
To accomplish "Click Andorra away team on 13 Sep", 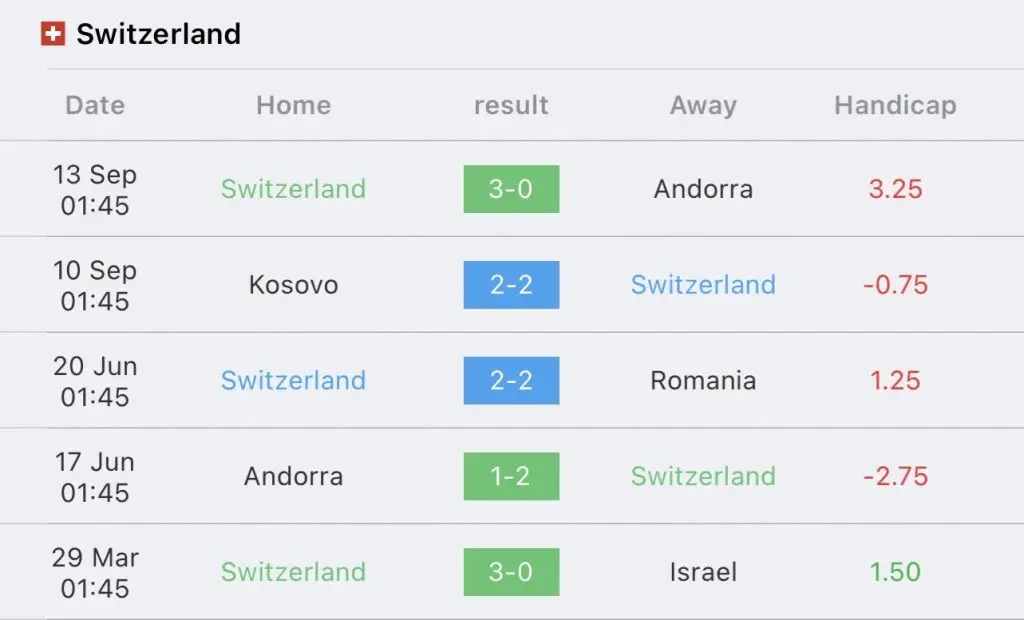I will coord(703,189).
